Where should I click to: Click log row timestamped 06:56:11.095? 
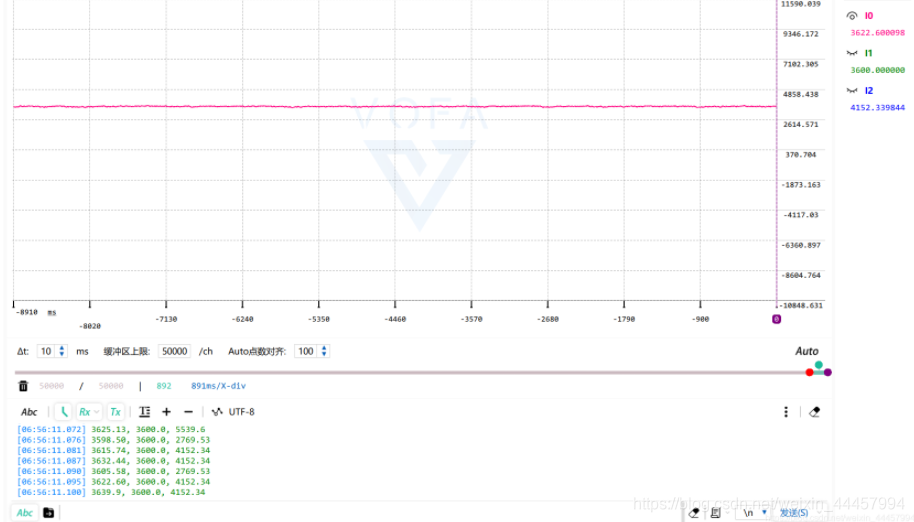(x=114, y=482)
